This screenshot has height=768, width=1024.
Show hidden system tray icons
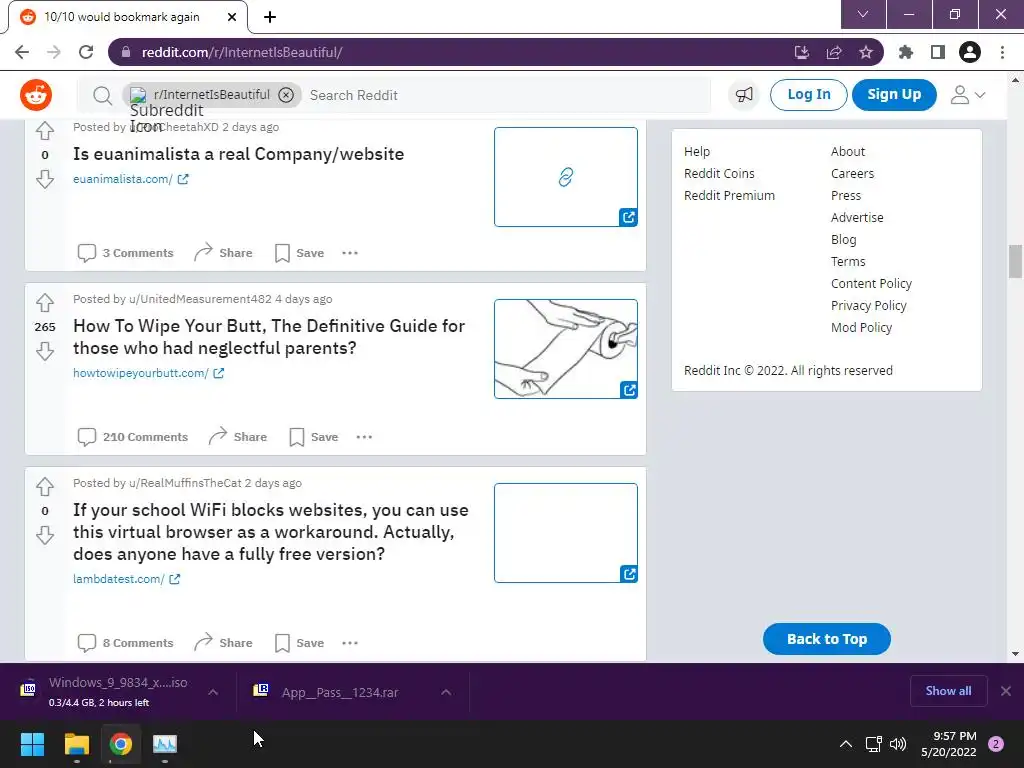coord(846,744)
